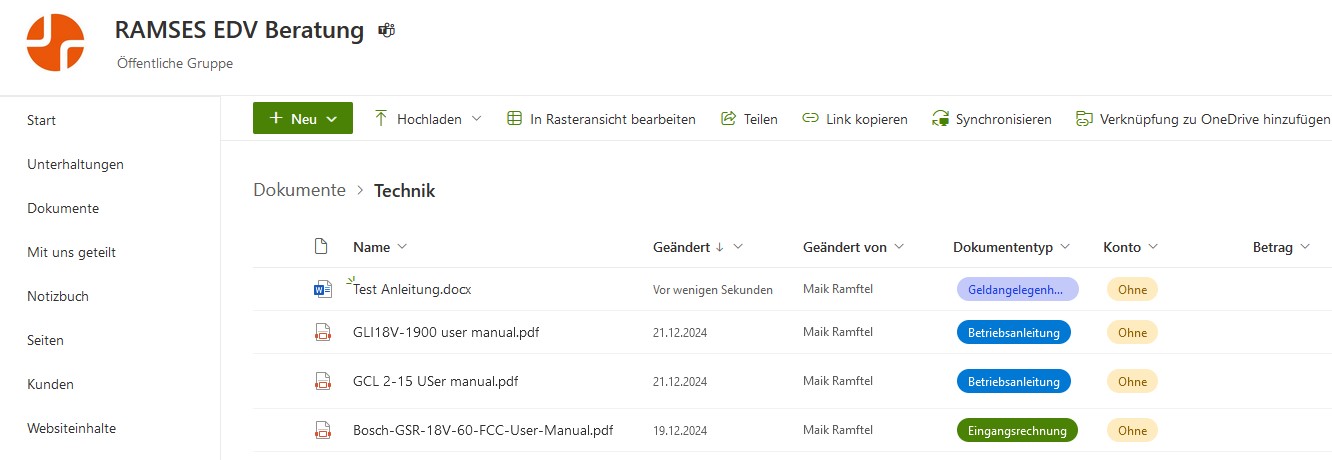Open the Test Anleitung.docx file link
This screenshot has height=460, width=1332.
pos(412,289)
